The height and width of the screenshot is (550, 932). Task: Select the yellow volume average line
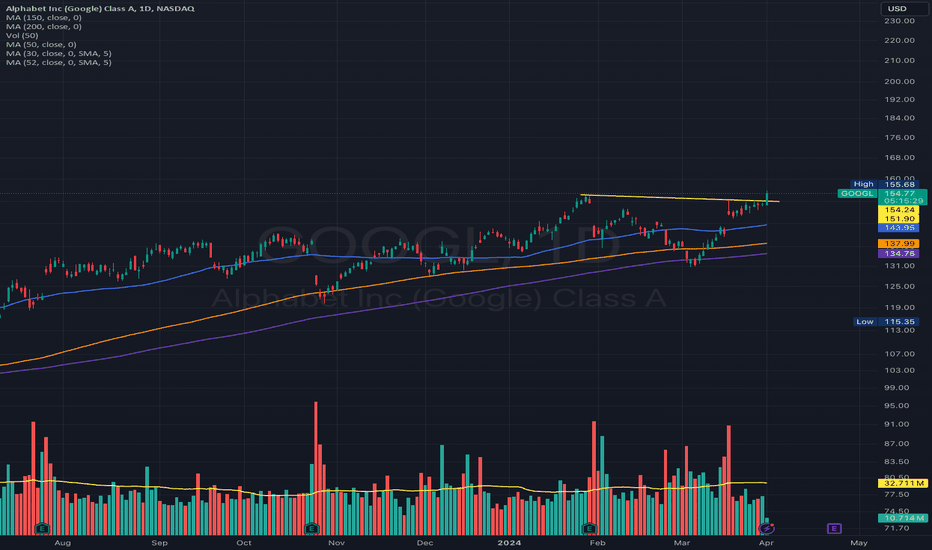point(383,490)
